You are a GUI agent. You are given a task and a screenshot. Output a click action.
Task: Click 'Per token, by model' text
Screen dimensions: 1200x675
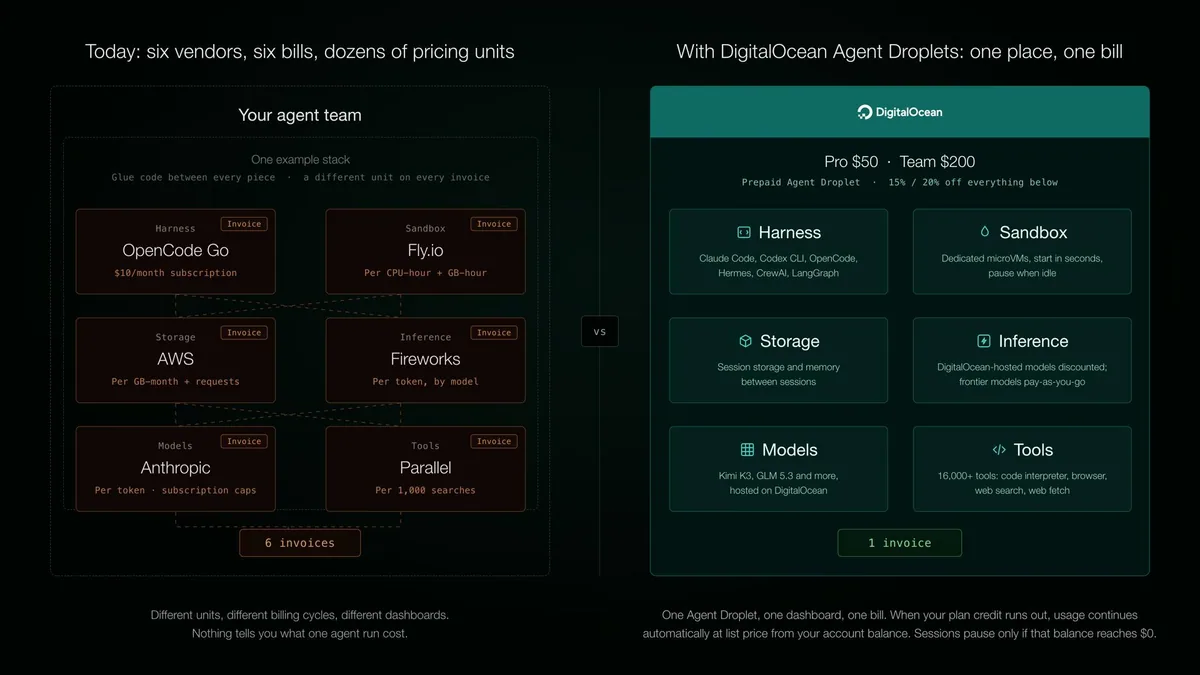(426, 382)
